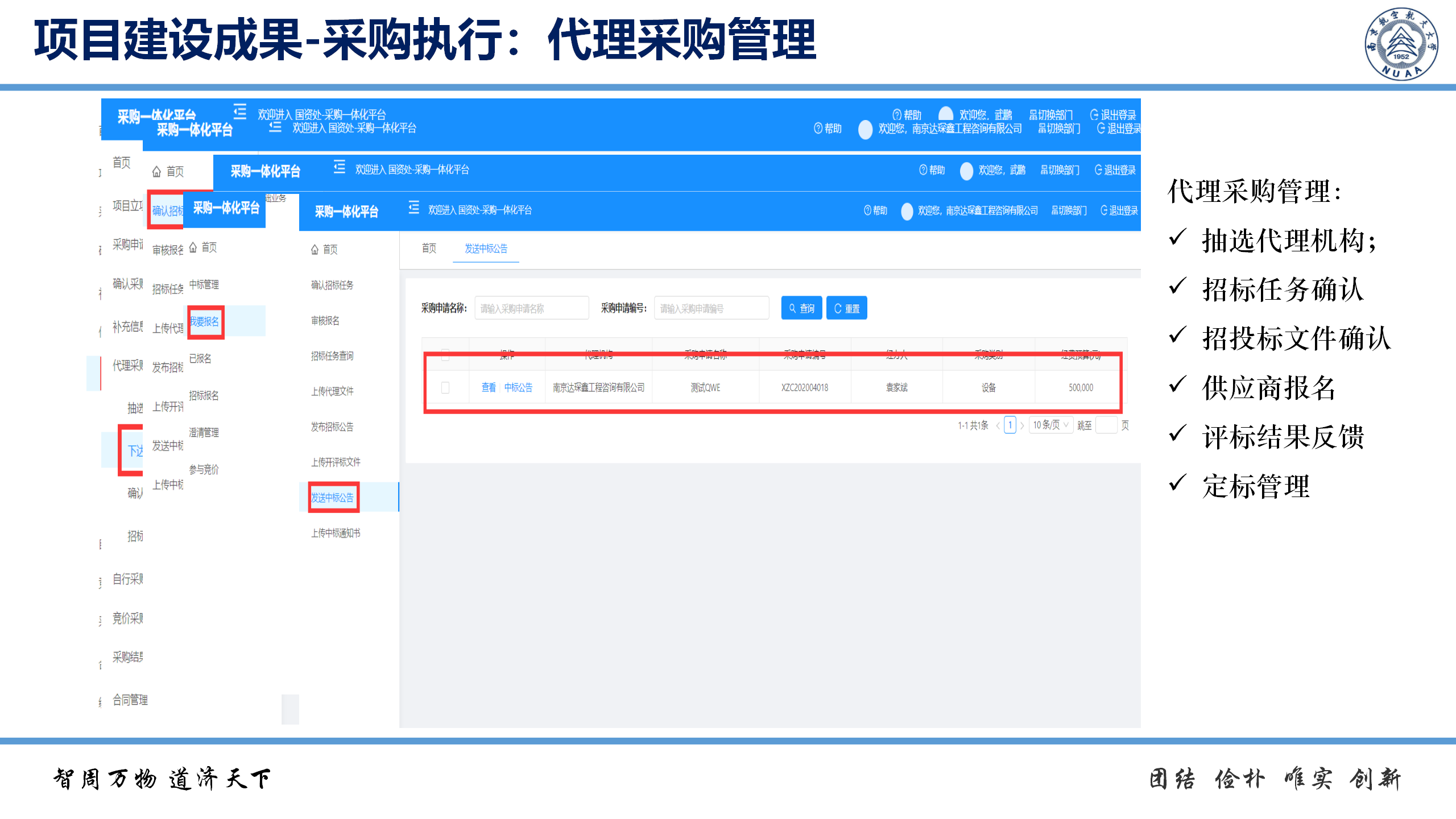1456x819 pixels.
Task: Click the 设备 table cell
Action: click(x=989, y=387)
